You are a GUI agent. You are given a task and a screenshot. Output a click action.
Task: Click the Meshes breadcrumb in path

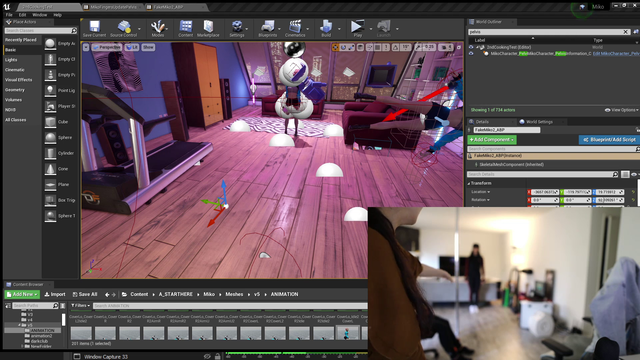234,294
